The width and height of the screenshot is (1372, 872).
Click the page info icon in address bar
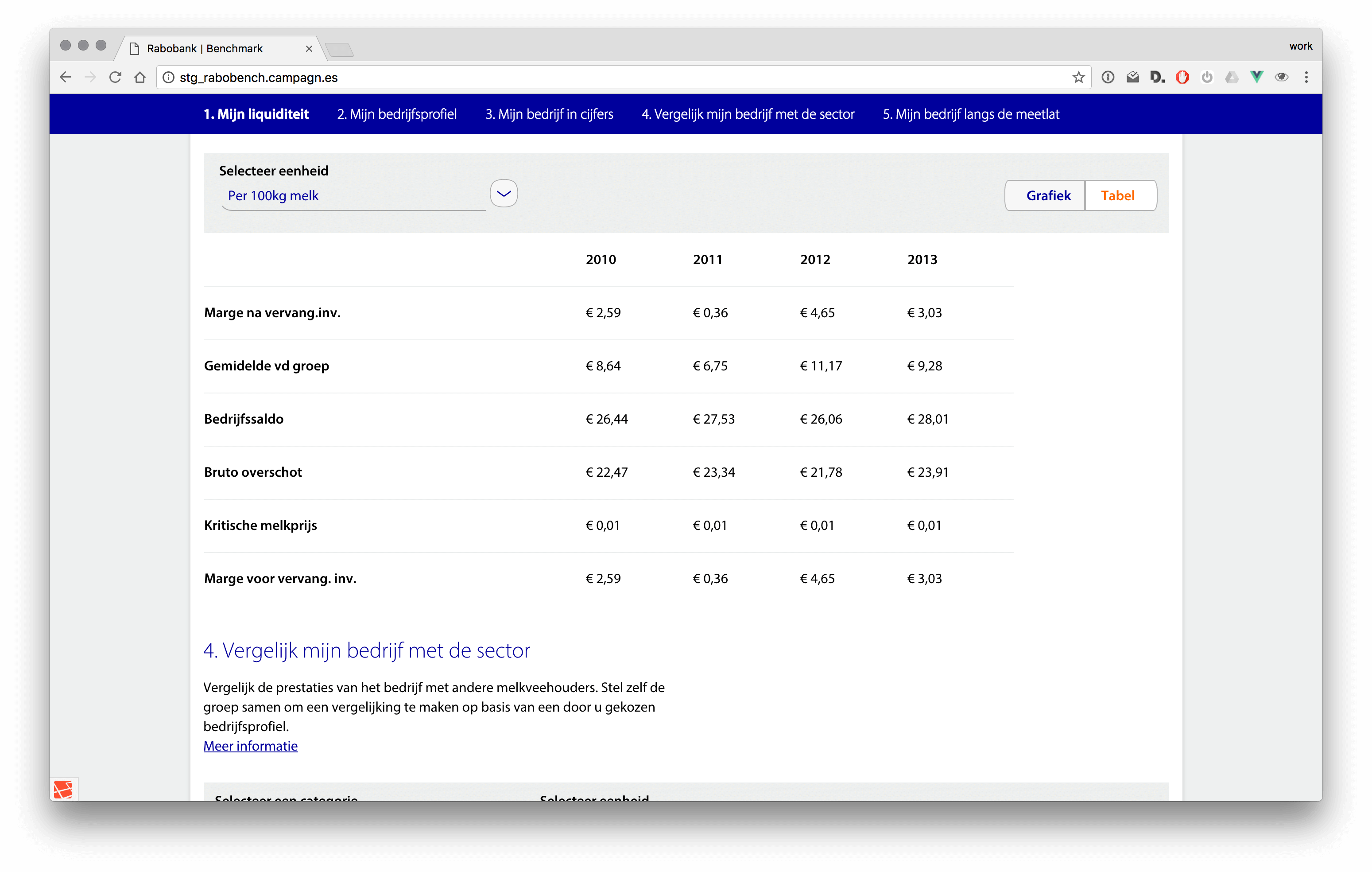point(169,78)
